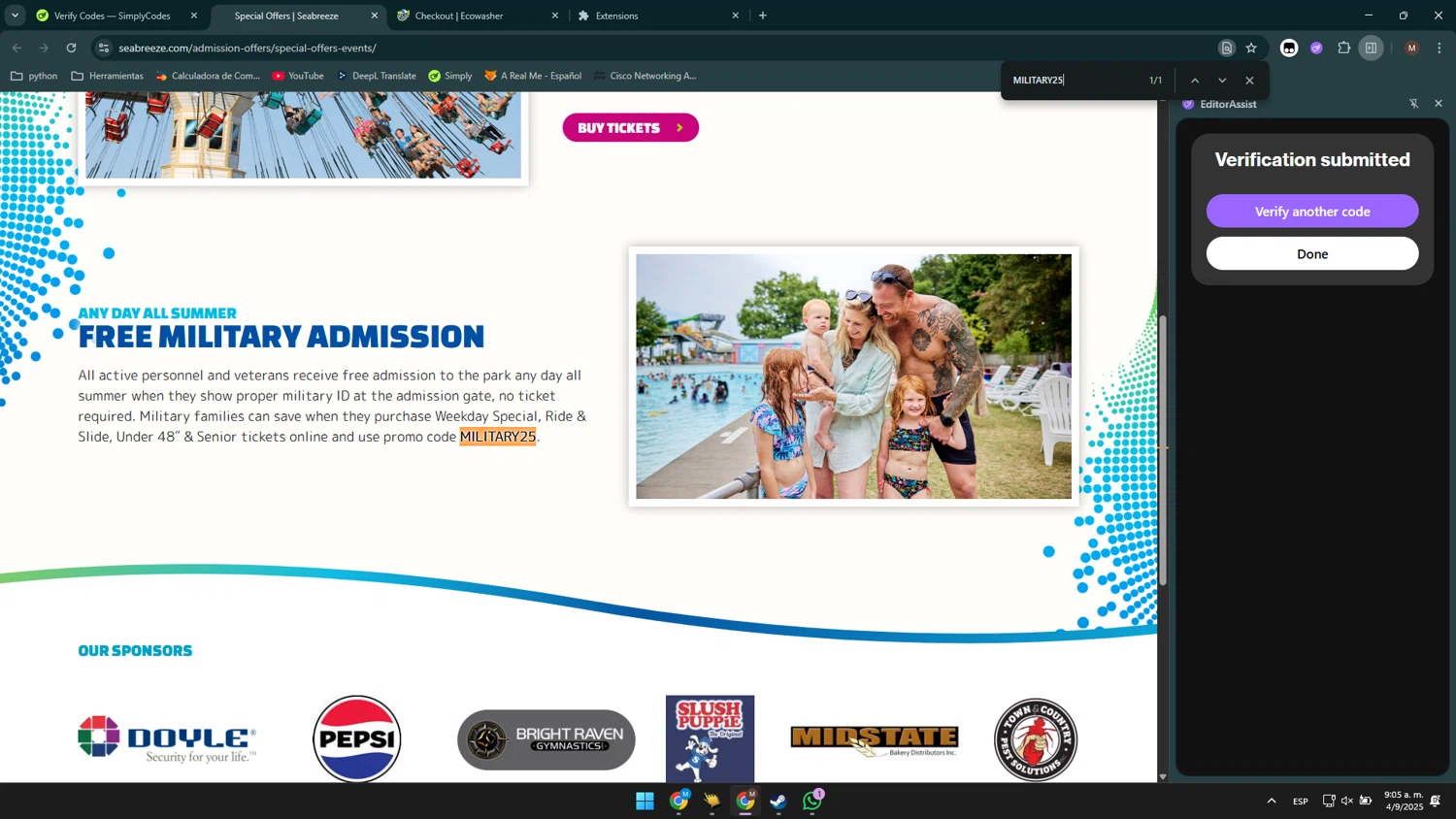
Task: Open the Simply bookmark
Action: 450,76
